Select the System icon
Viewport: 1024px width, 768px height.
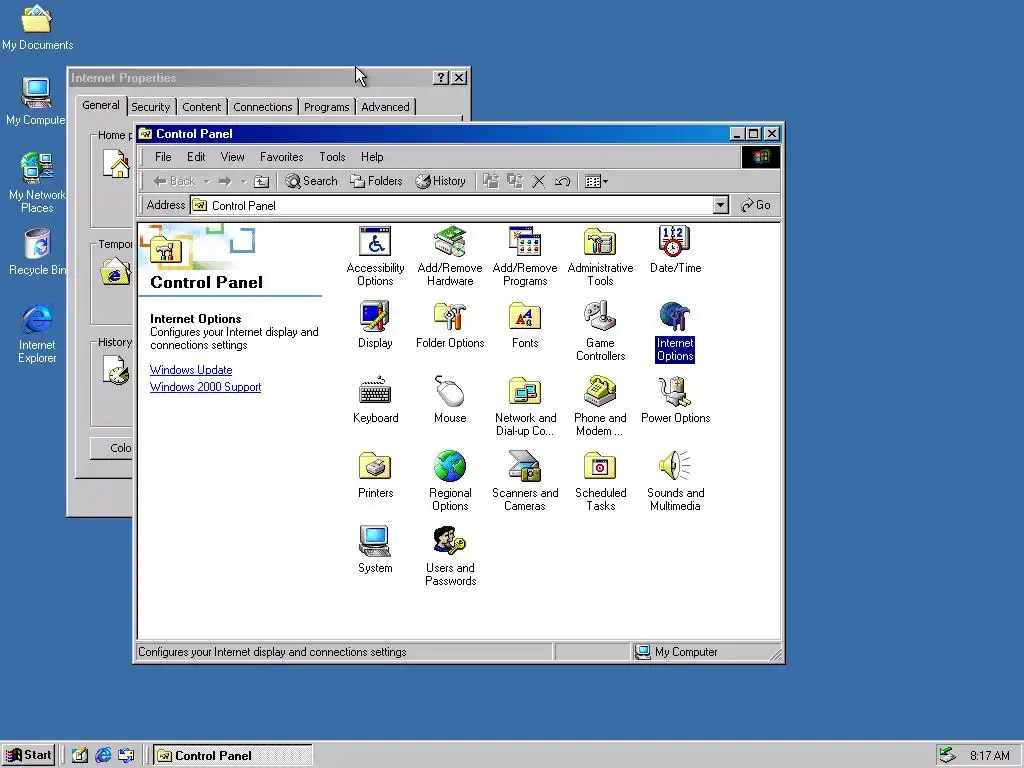click(375, 550)
